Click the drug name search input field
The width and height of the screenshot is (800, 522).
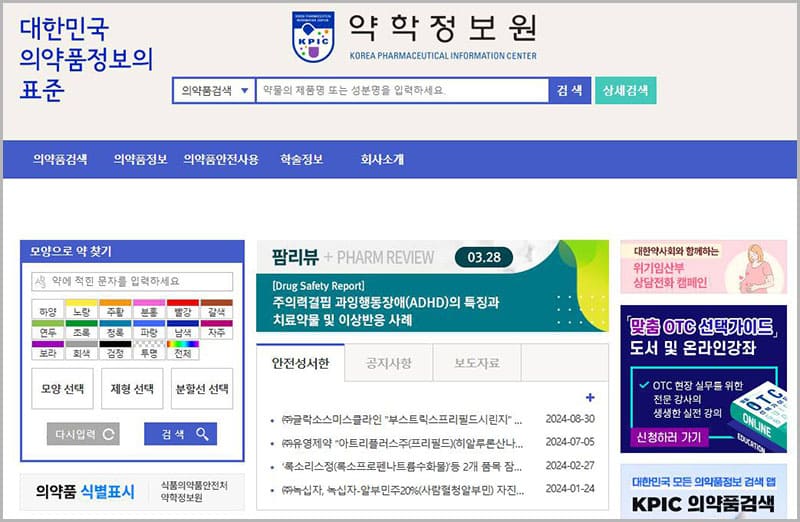coord(402,91)
